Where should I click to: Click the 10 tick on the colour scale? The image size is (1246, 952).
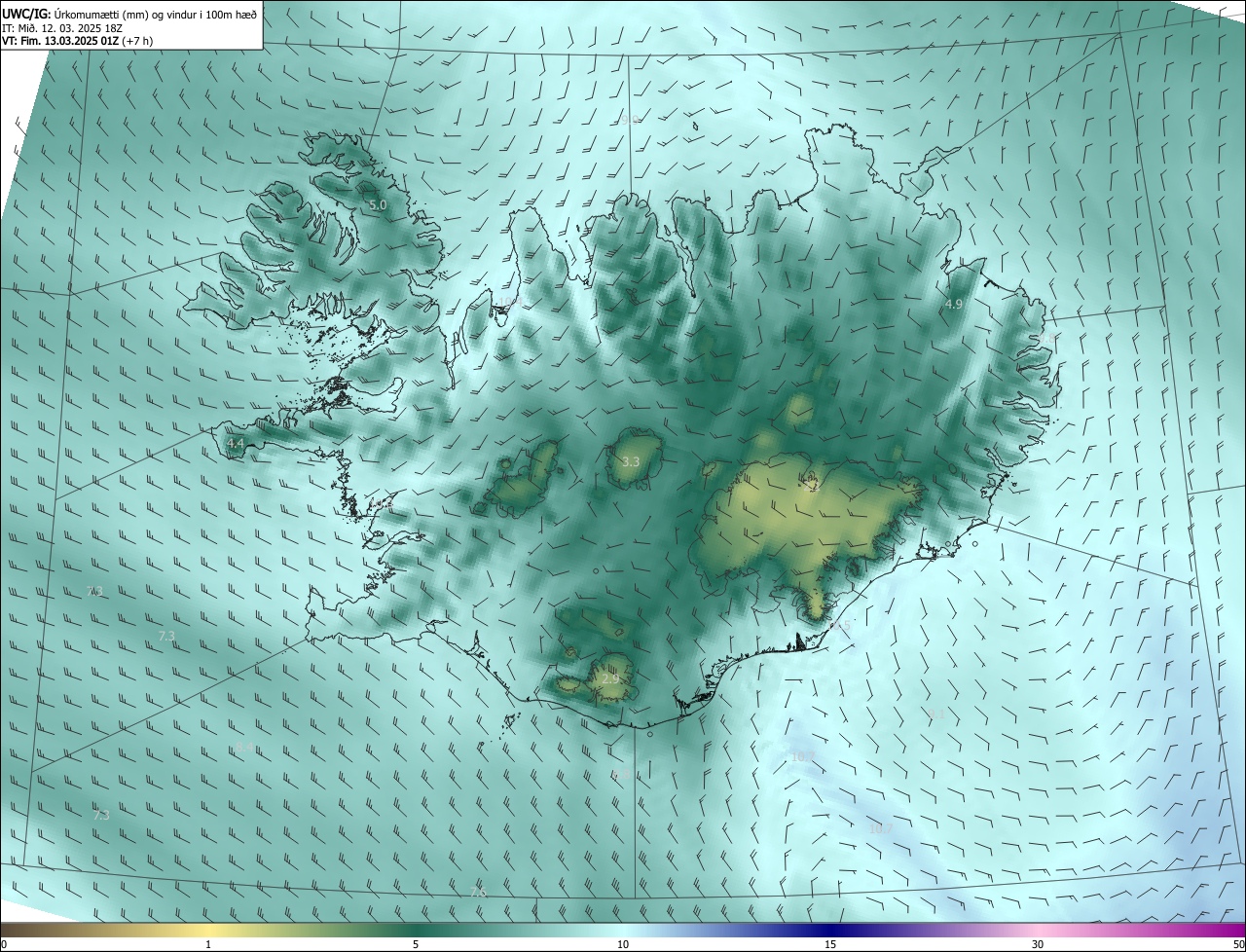pyautogui.click(x=623, y=944)
